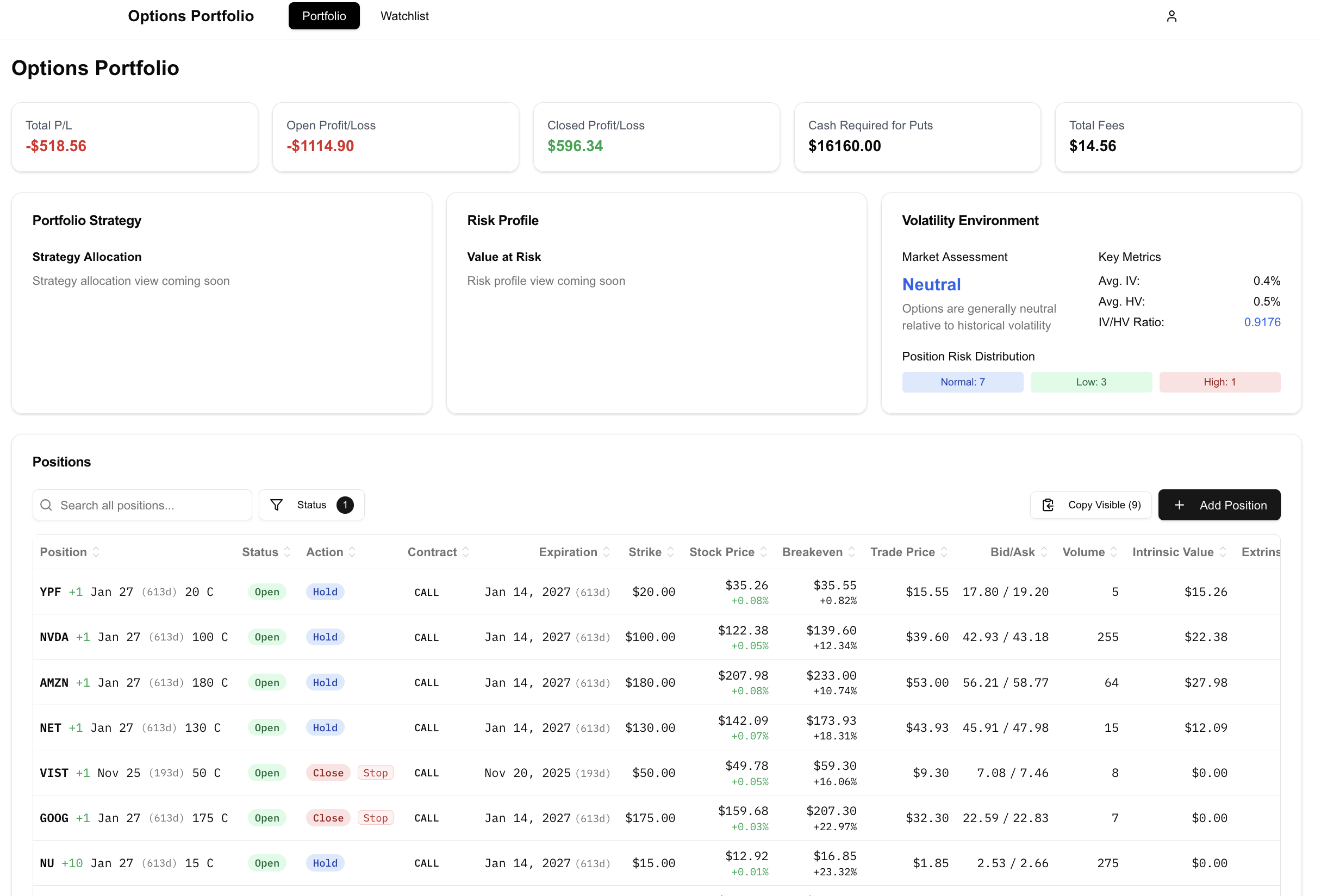
Task: Click the Status filter funnel icon
Action: (x=276, y=505)
